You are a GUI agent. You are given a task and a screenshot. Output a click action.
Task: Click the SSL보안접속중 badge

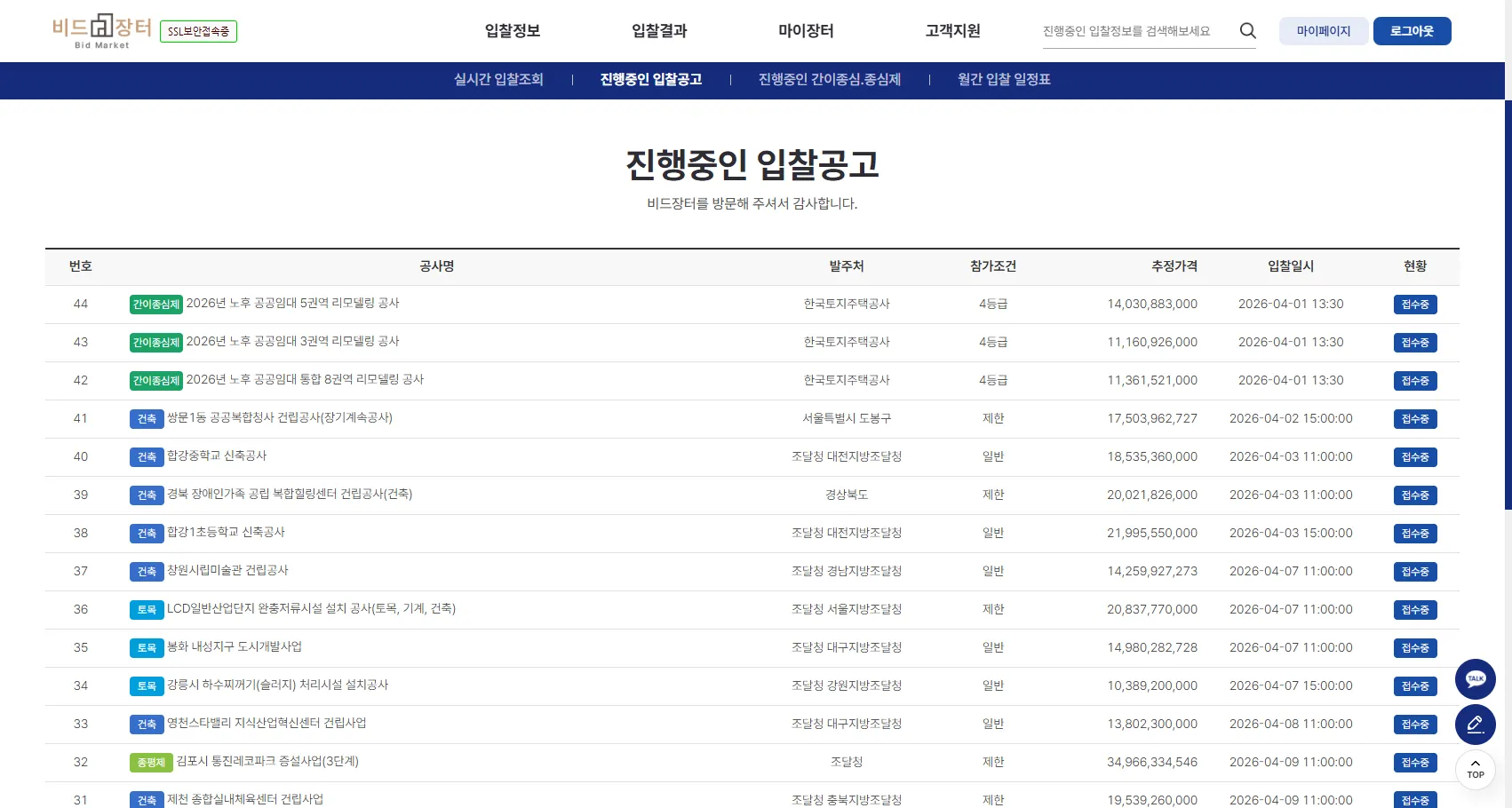pyautogui.click(x=198, y=31)
